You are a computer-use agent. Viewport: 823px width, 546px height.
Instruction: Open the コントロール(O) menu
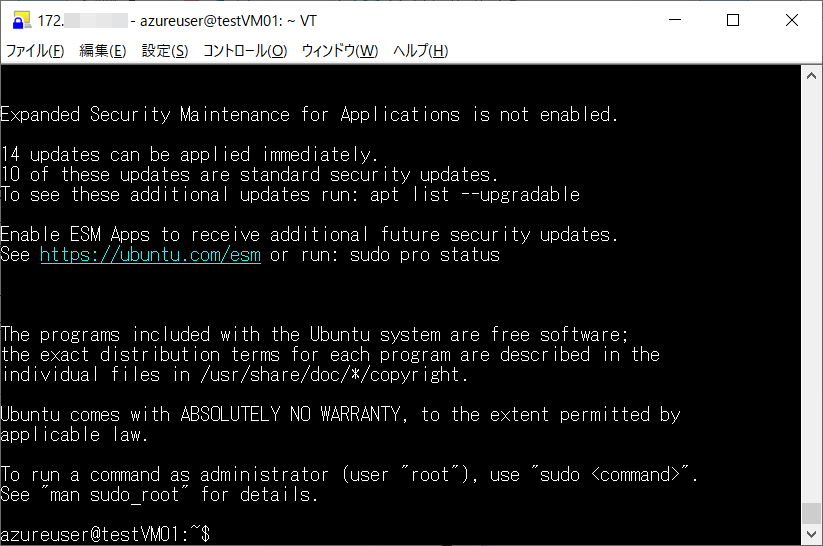click(245, 51)
